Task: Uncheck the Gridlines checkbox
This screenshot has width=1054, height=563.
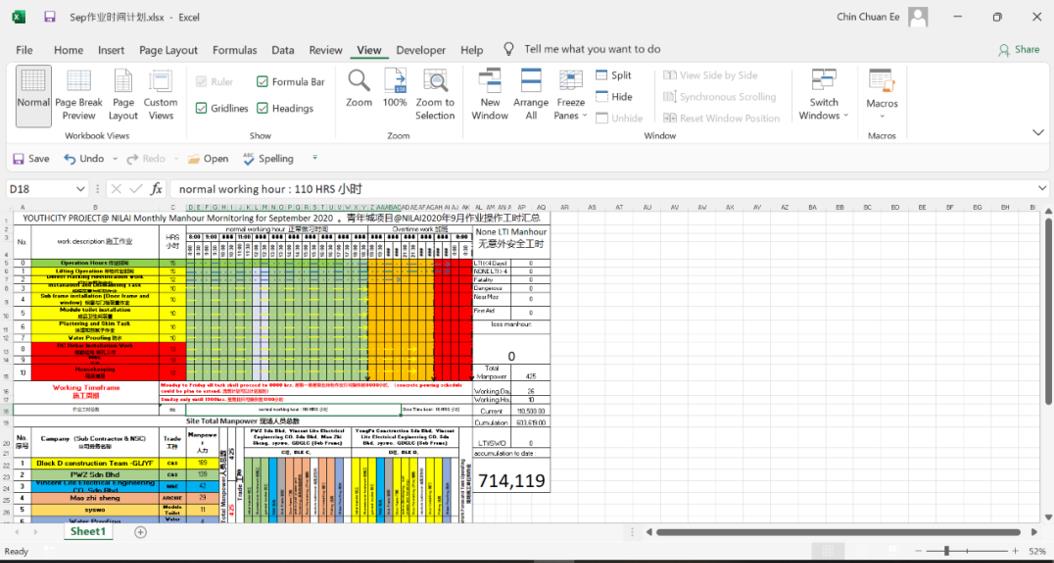Action: tap(201, 109)
